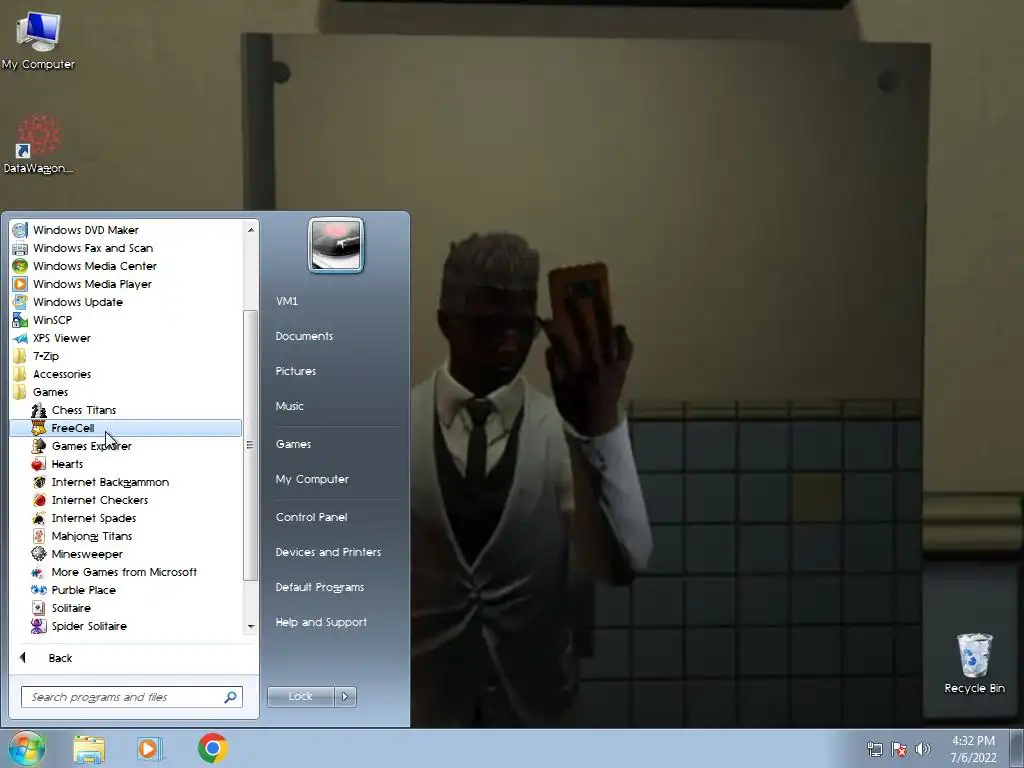Open Games in right Start menu pane

[293, 444]
